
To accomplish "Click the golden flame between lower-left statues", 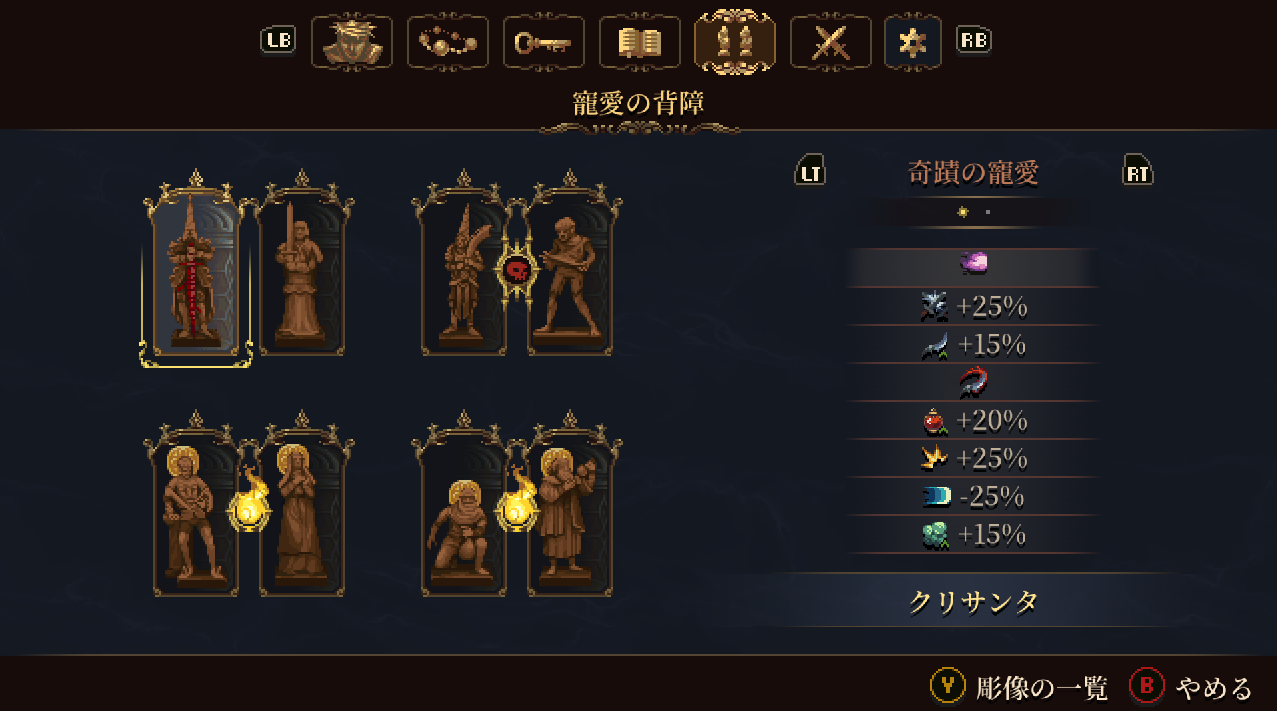I will click(x=249, y=506).
